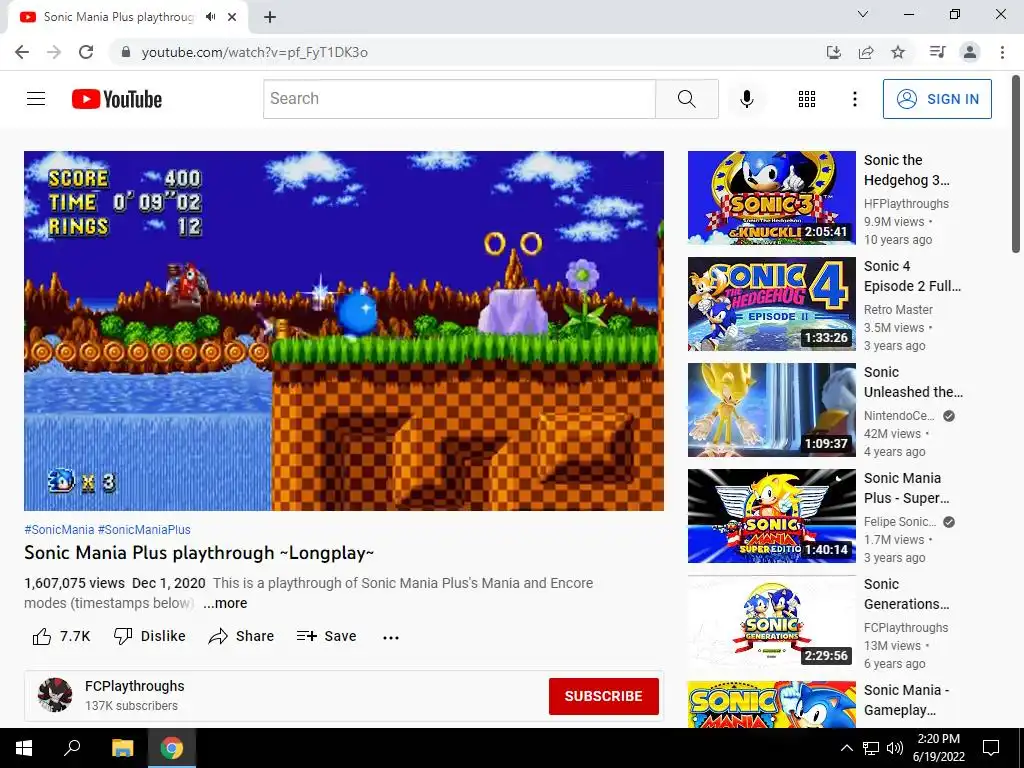Screen dimensions: 1024x768
Task: Expand description with ...more
Action: pyautogui.click(x=225, y=603)
